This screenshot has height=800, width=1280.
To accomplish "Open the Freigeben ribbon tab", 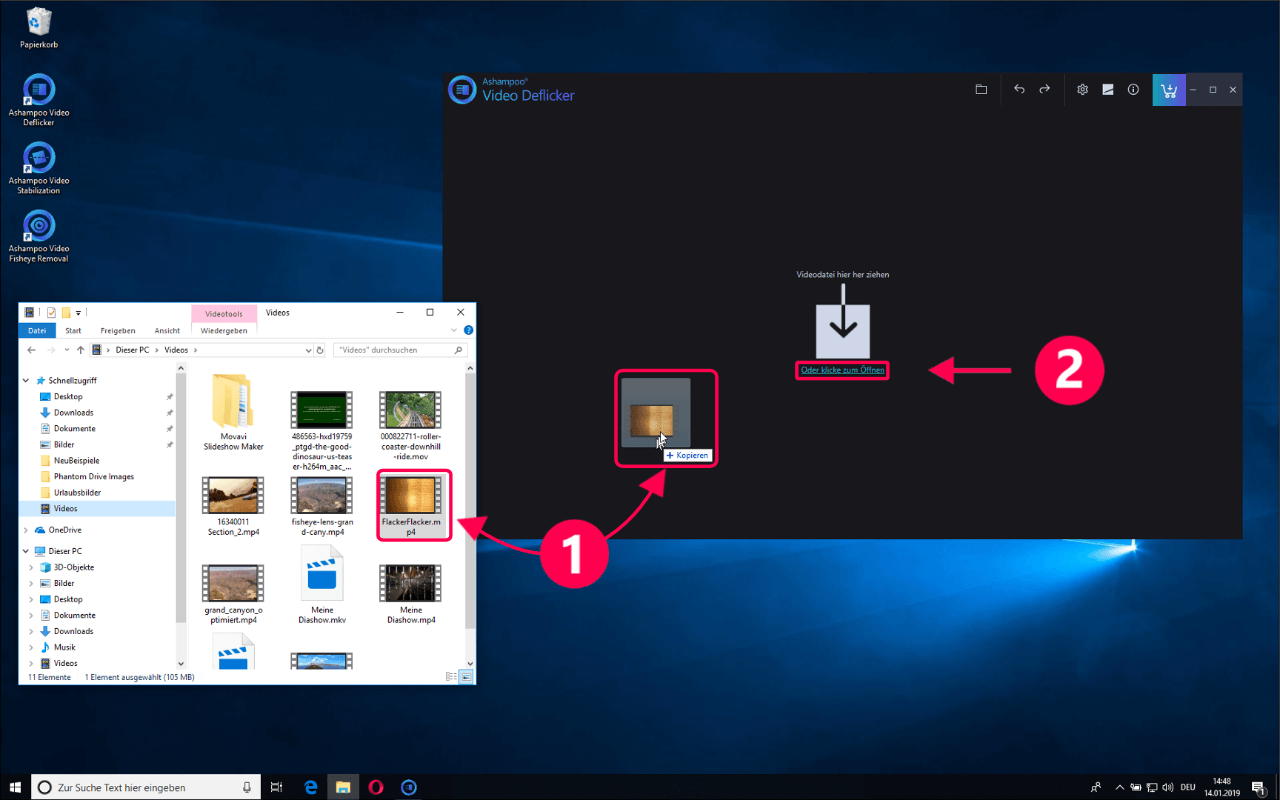I will pos(118,330).
